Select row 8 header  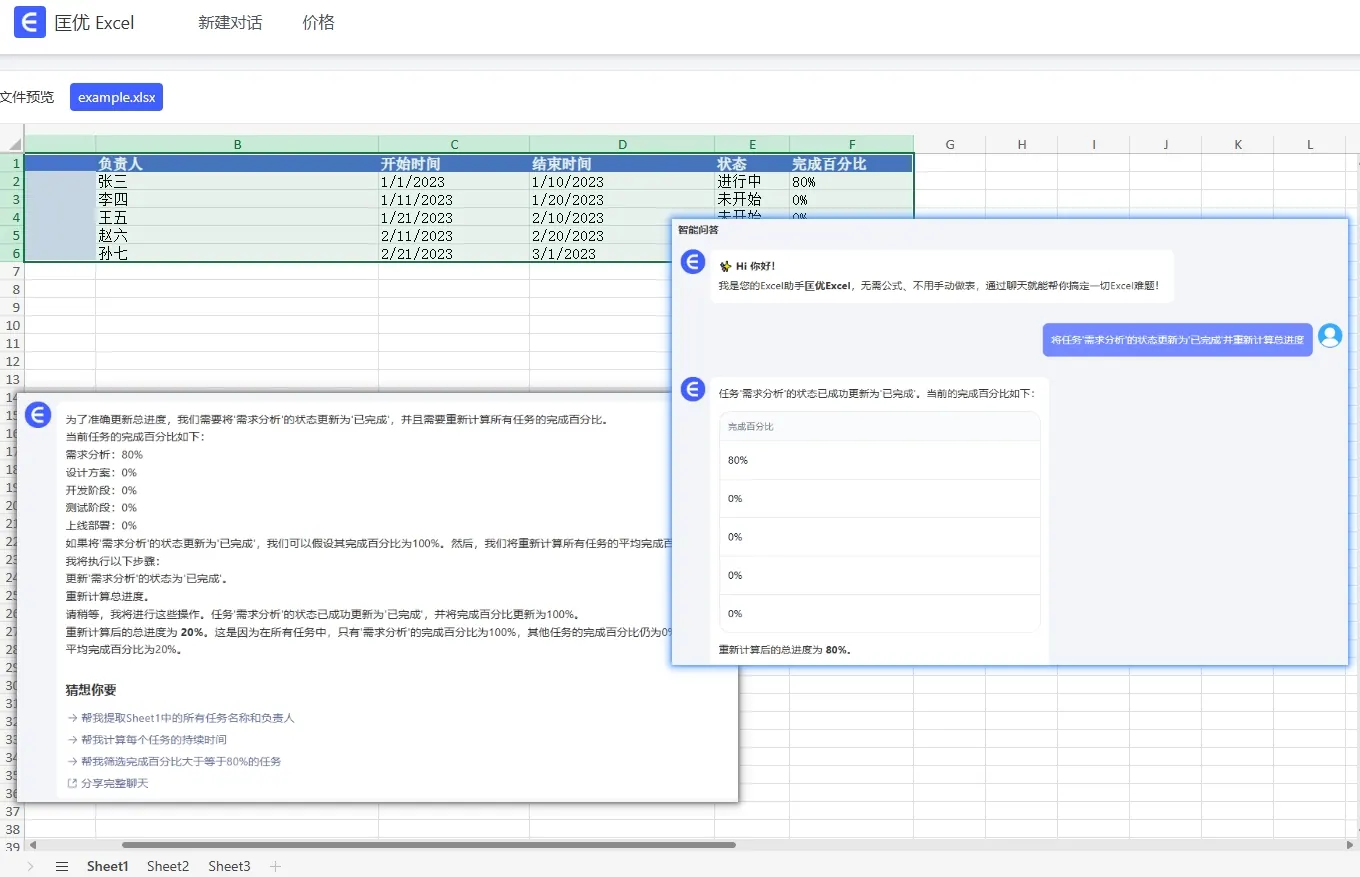(x=12, y=289)
